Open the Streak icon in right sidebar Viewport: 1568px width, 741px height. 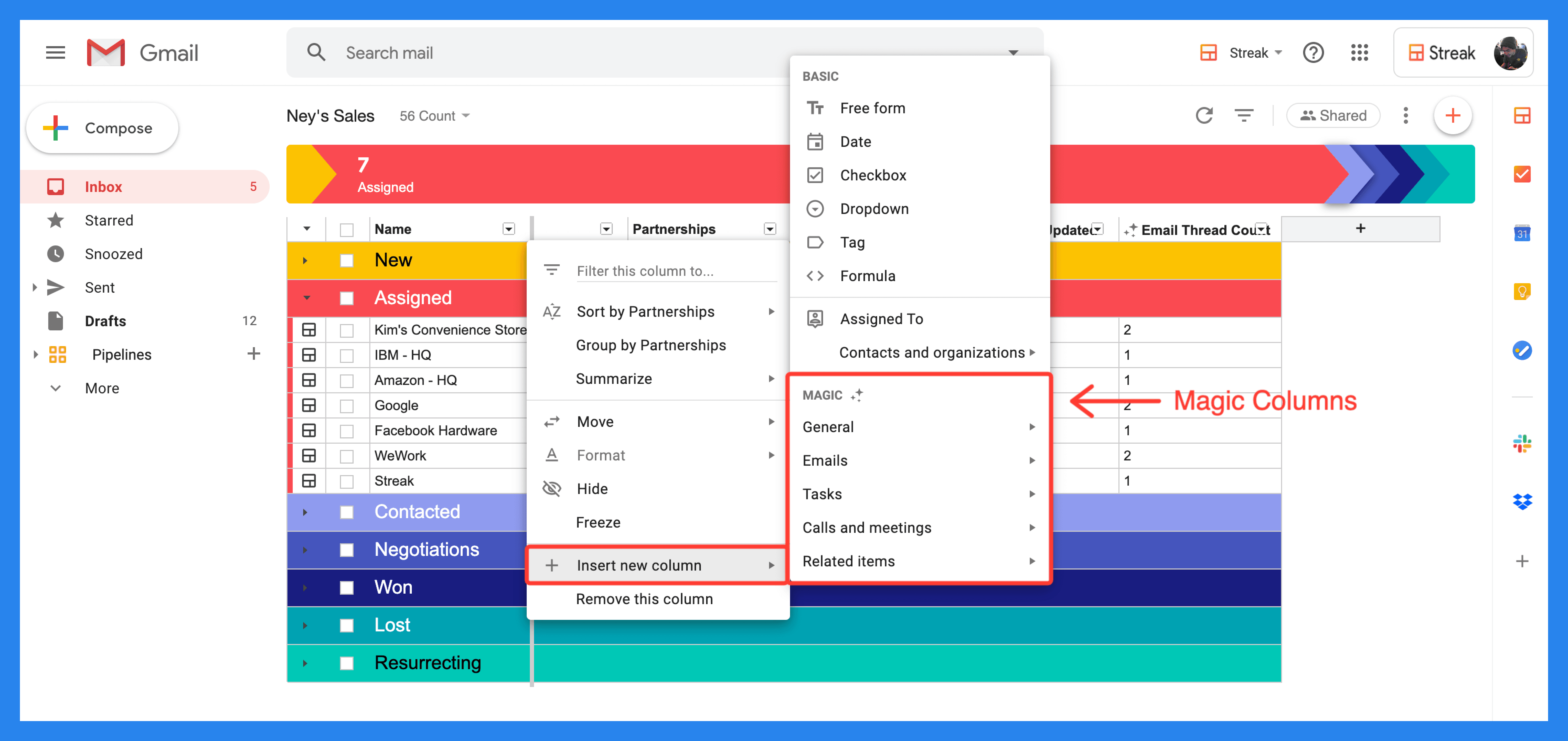tap(1522, 116)
